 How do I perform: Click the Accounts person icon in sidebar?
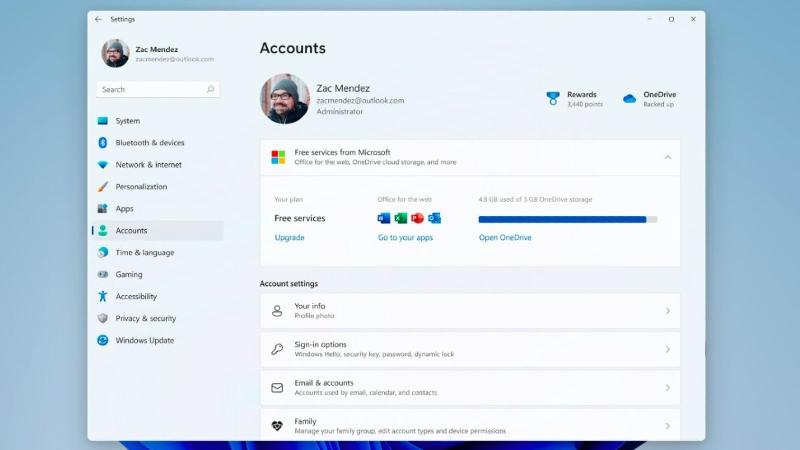click(103, 231)
